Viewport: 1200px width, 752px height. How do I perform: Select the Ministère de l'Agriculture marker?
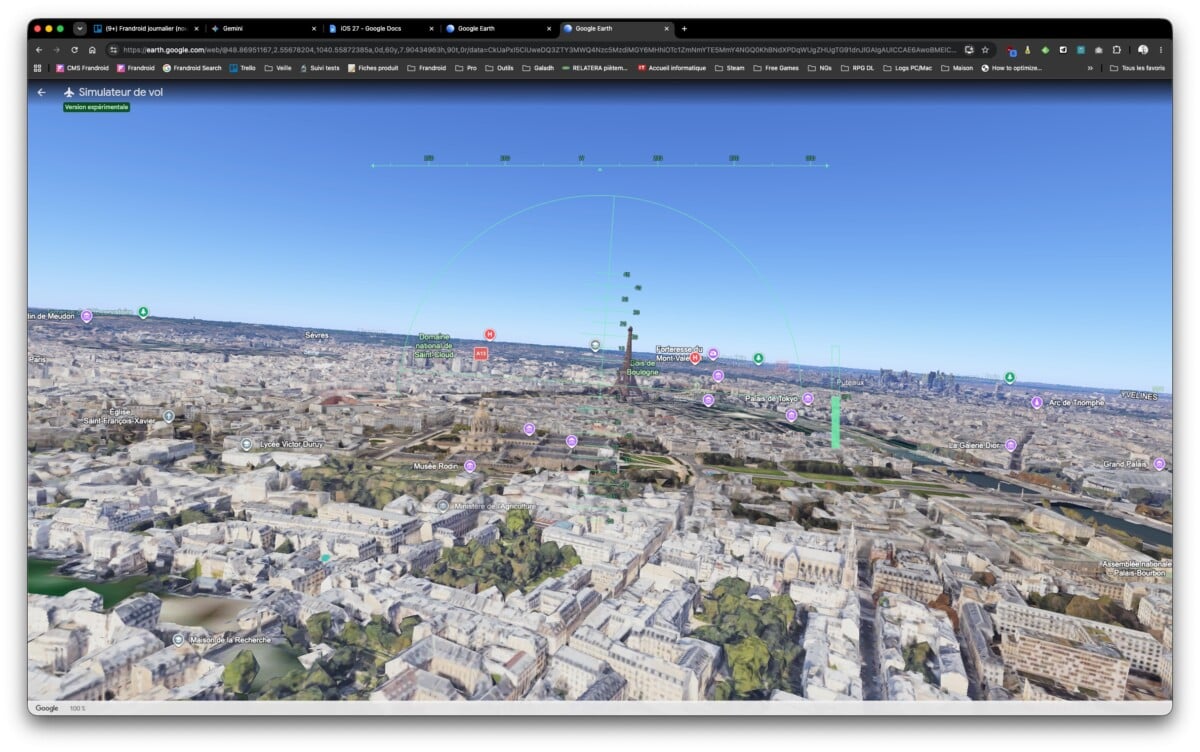tap(442, 507)
